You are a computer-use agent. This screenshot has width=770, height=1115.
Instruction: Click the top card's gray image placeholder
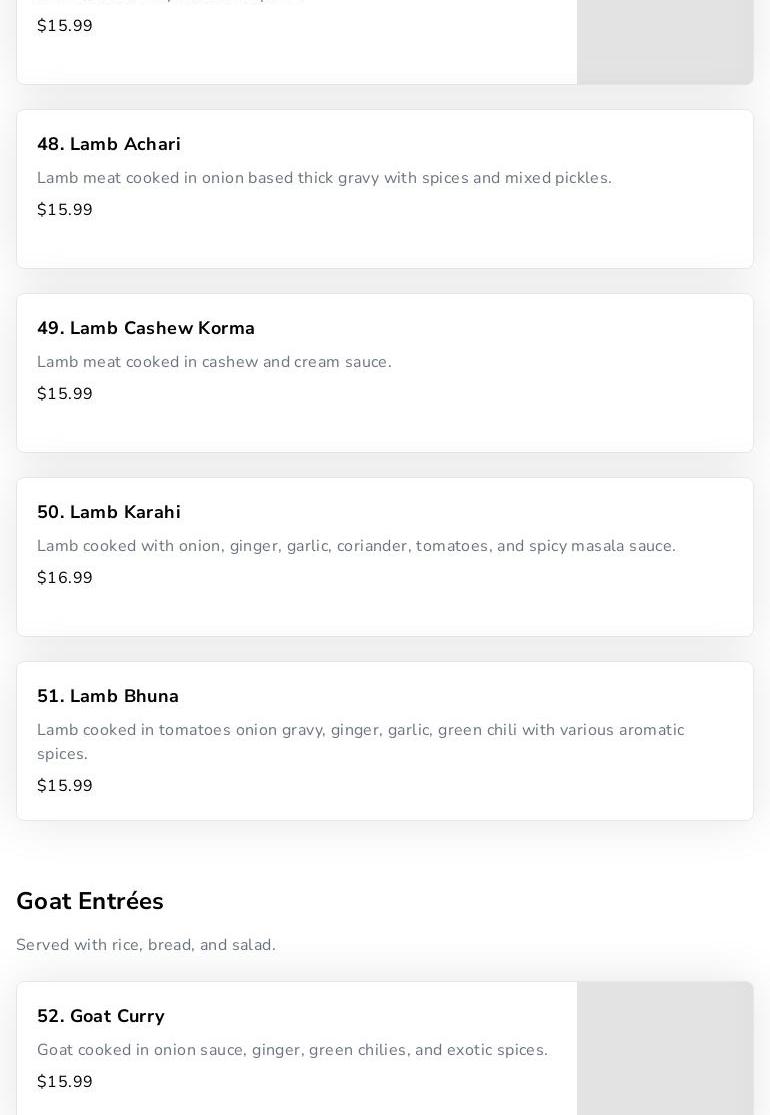(665, 42)
